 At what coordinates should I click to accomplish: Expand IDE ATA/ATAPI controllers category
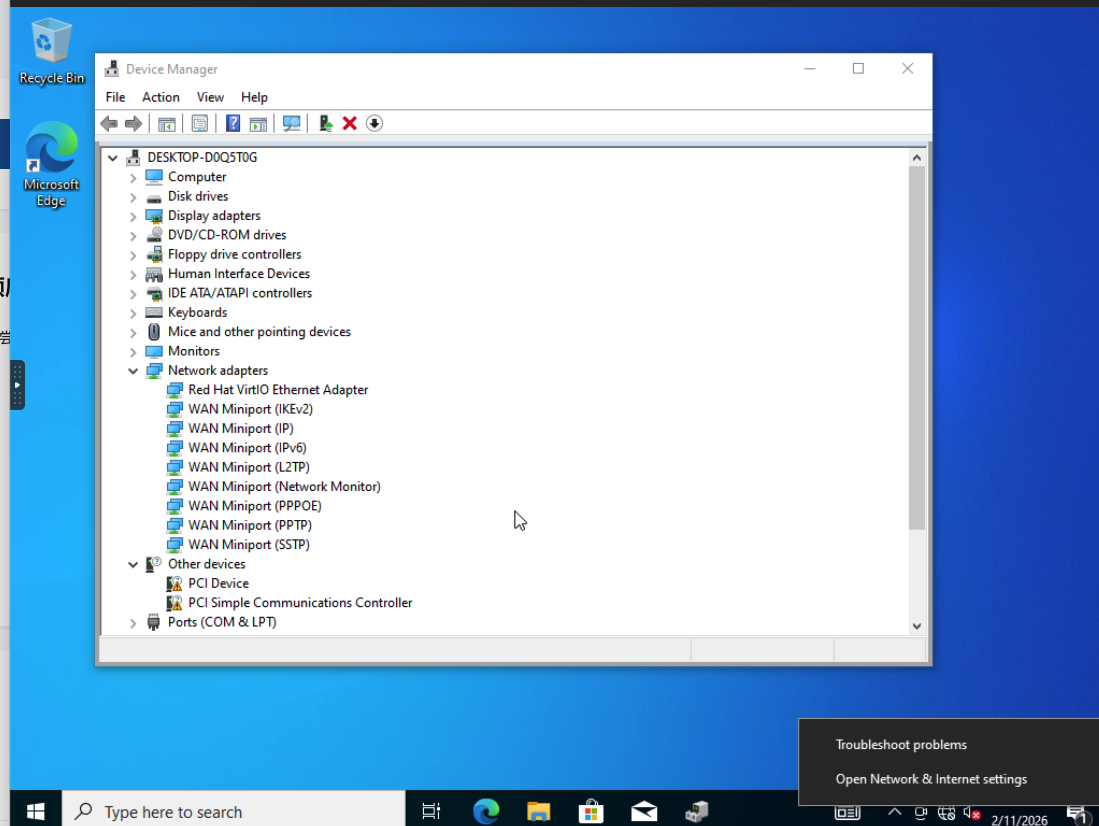[x=133, y=294]
